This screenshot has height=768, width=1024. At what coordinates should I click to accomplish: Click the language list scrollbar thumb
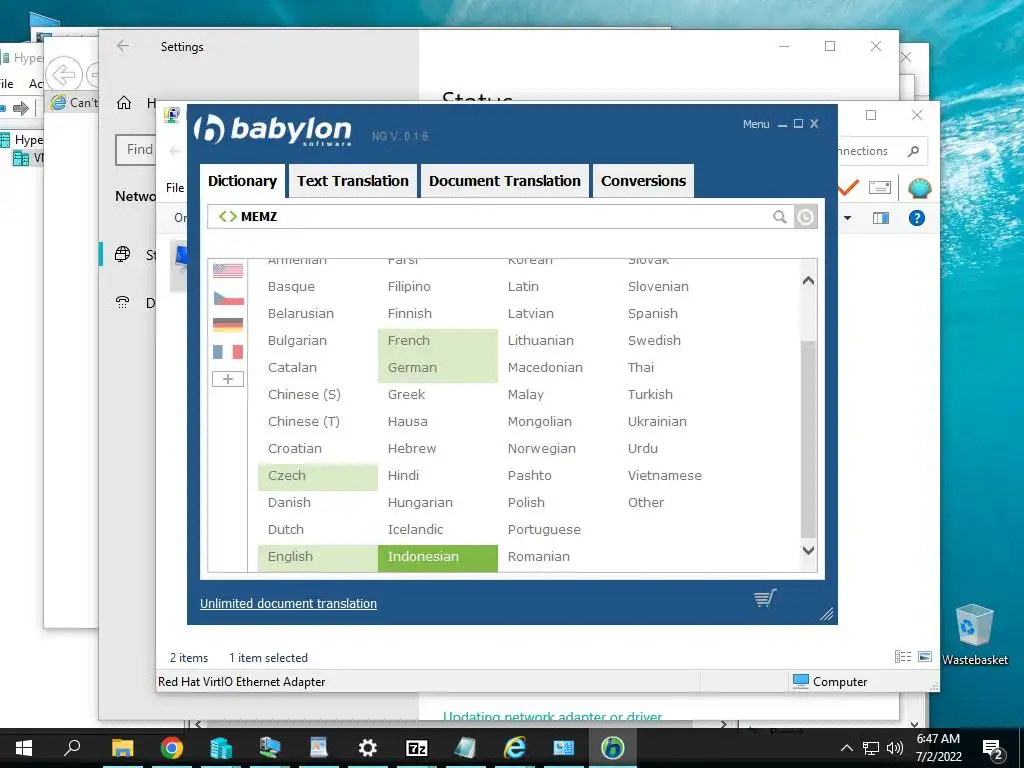pyautogui.click(x=808, y=439)
